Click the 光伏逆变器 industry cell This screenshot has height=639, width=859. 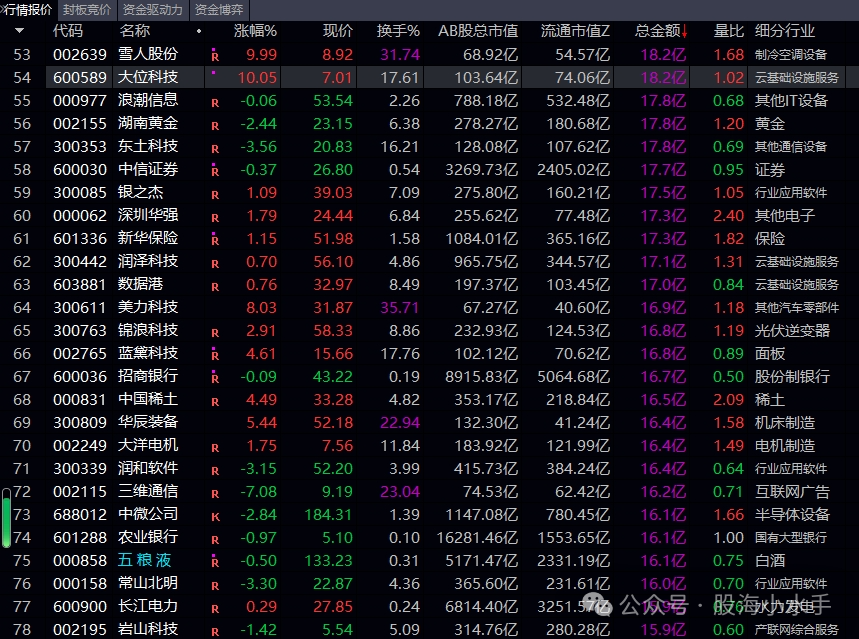(x=792, y=330)
